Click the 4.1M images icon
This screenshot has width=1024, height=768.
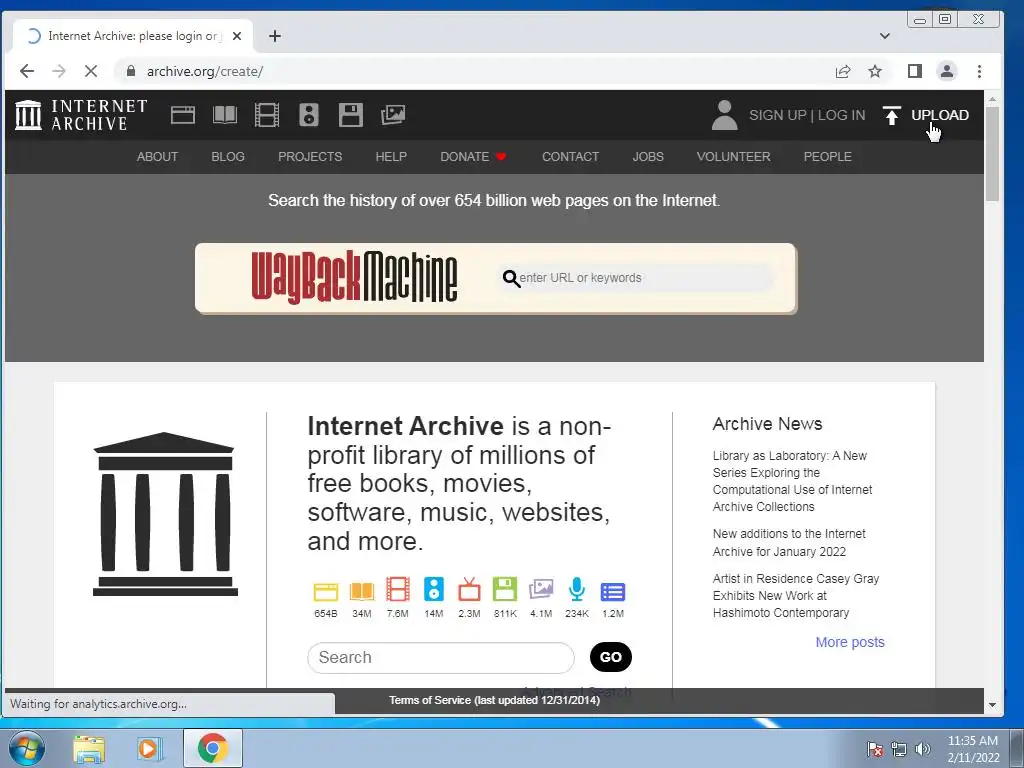[541, 589]
